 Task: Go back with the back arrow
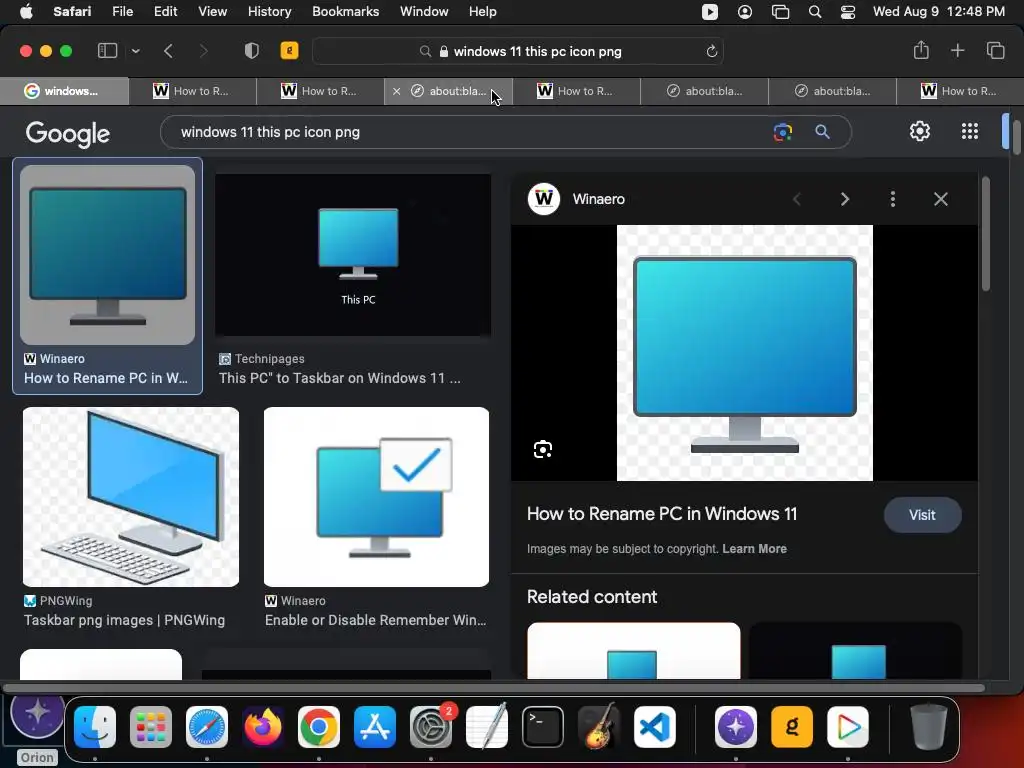168,51
